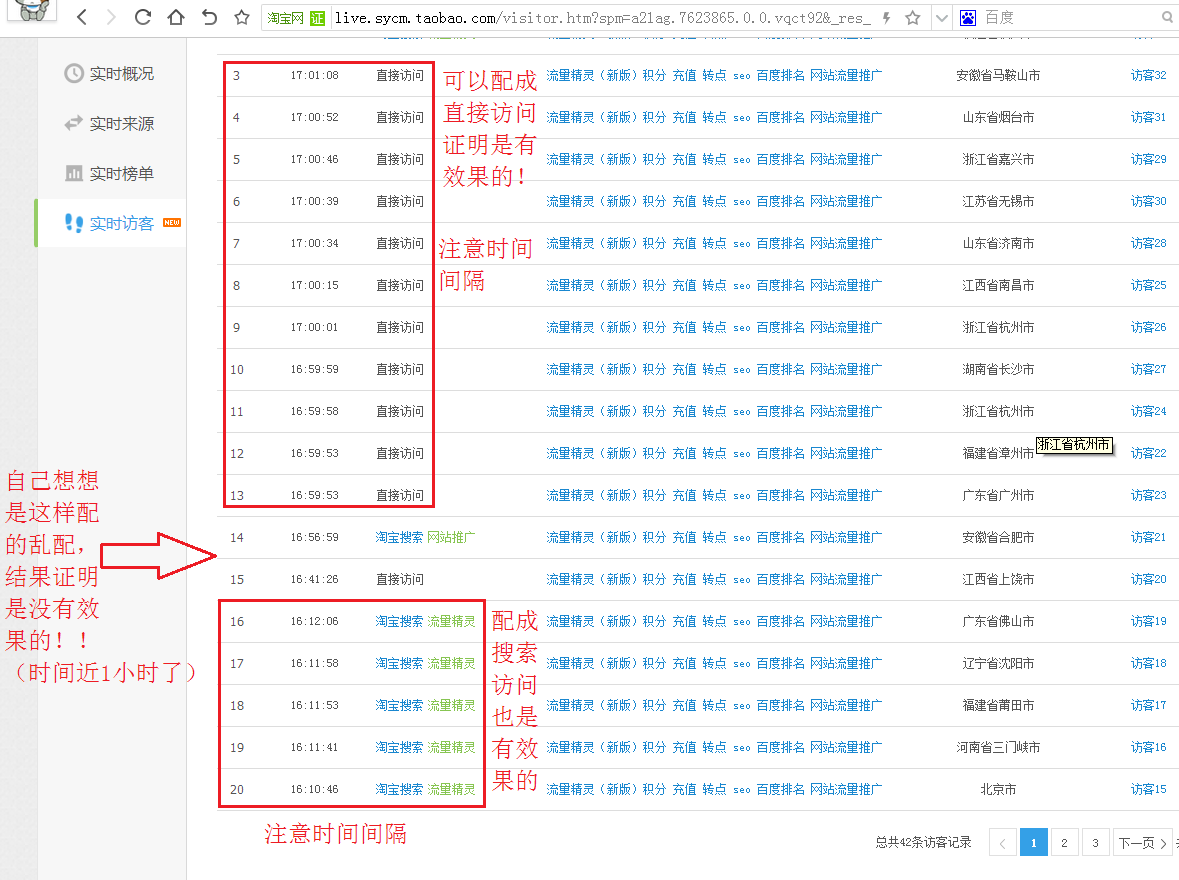Click the 17:00:39 visit time cell
This screenshot has height=880, width=1179.
[x=315, y=202]
